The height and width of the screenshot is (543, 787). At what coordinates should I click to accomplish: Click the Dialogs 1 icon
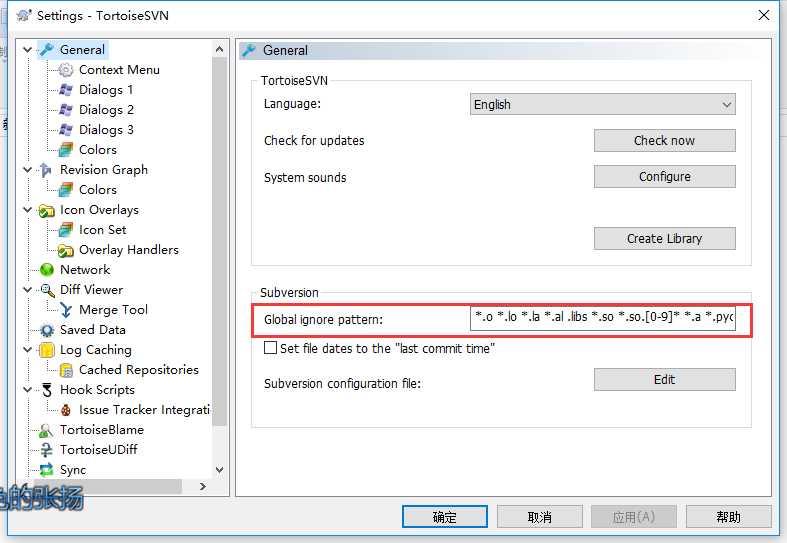click(x=66, y=90)
